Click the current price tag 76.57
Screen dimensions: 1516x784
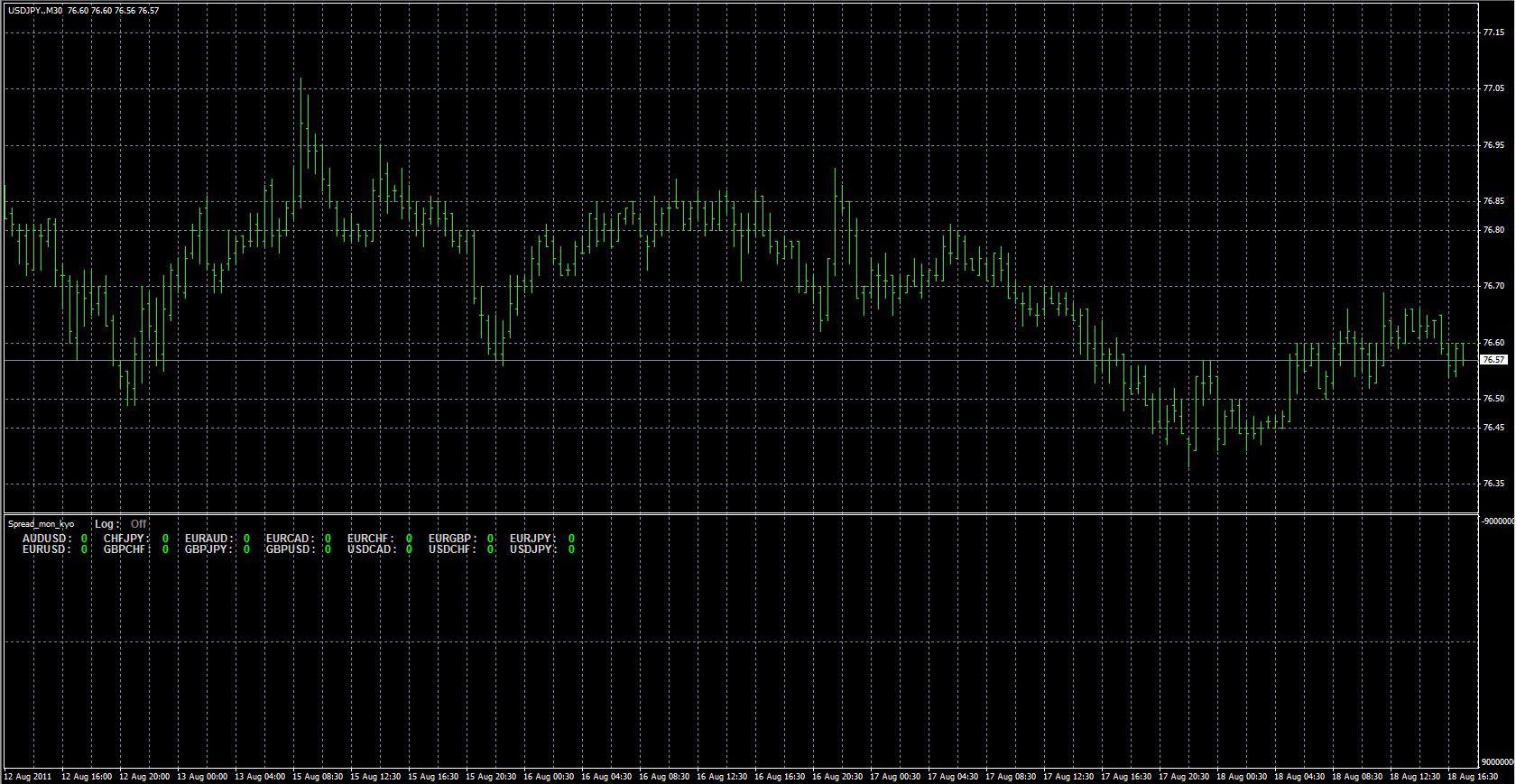click(1494, 360)
